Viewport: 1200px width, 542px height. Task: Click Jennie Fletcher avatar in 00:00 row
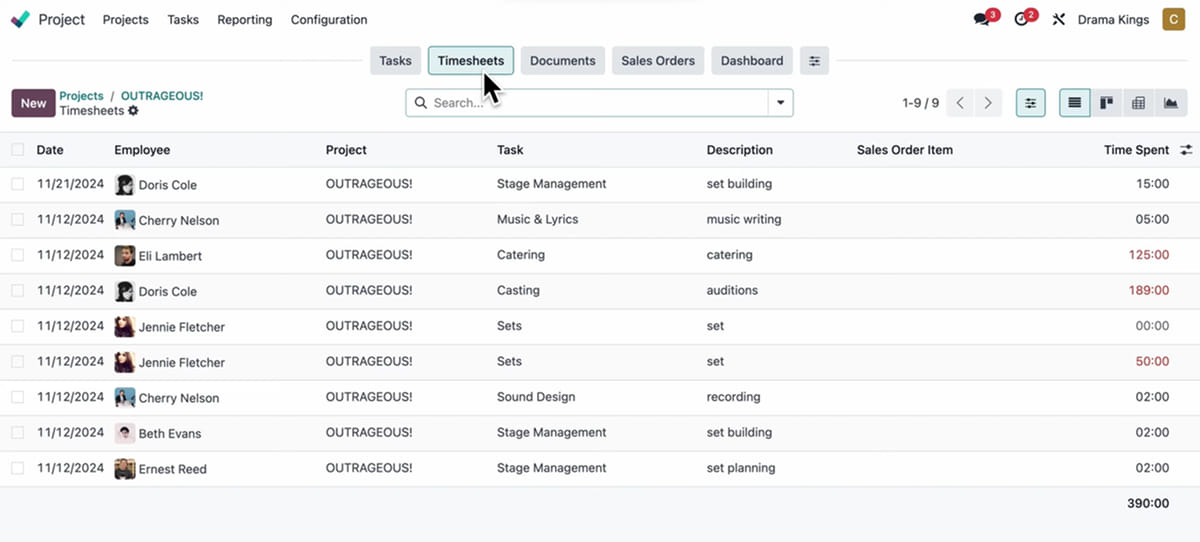point(124,327)
